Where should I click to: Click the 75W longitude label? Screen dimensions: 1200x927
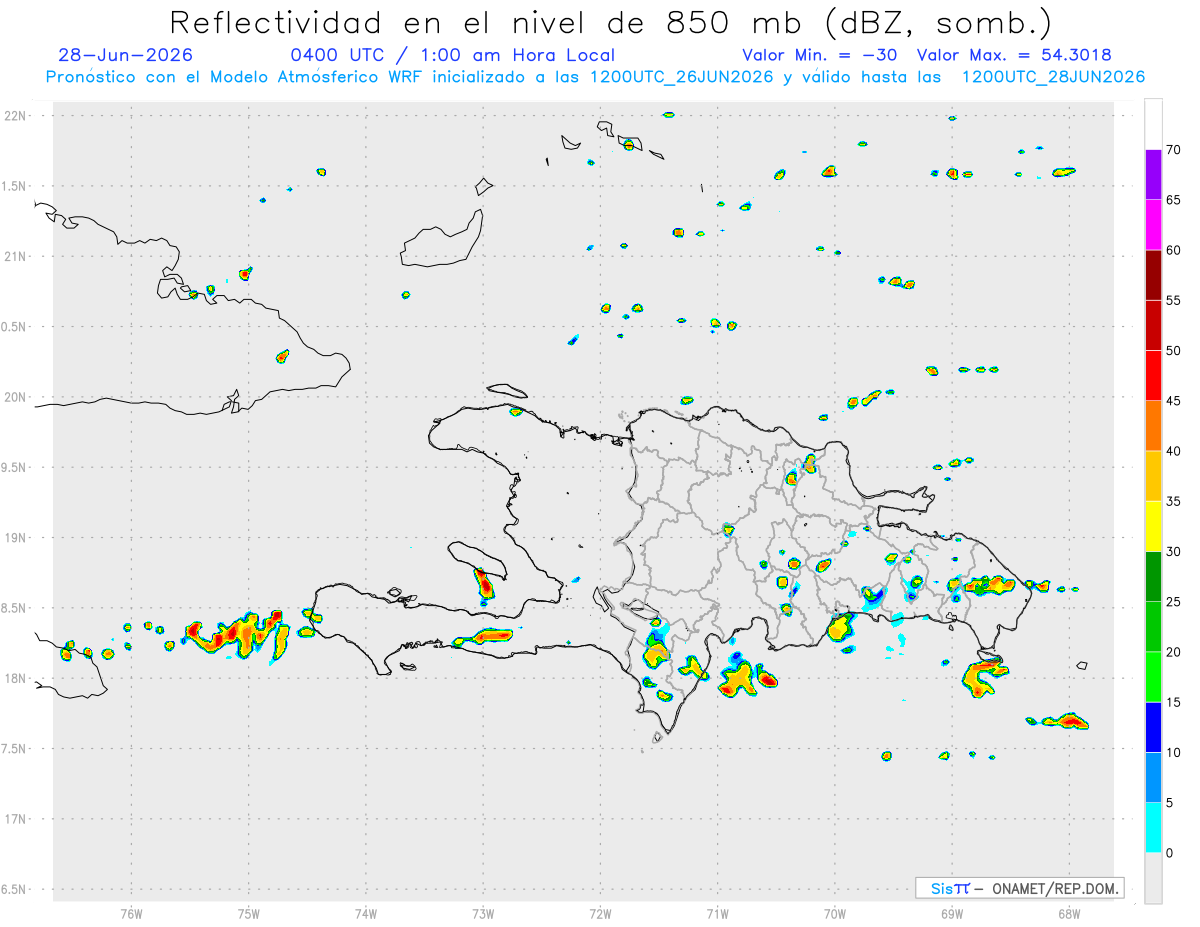coord(249,914)
